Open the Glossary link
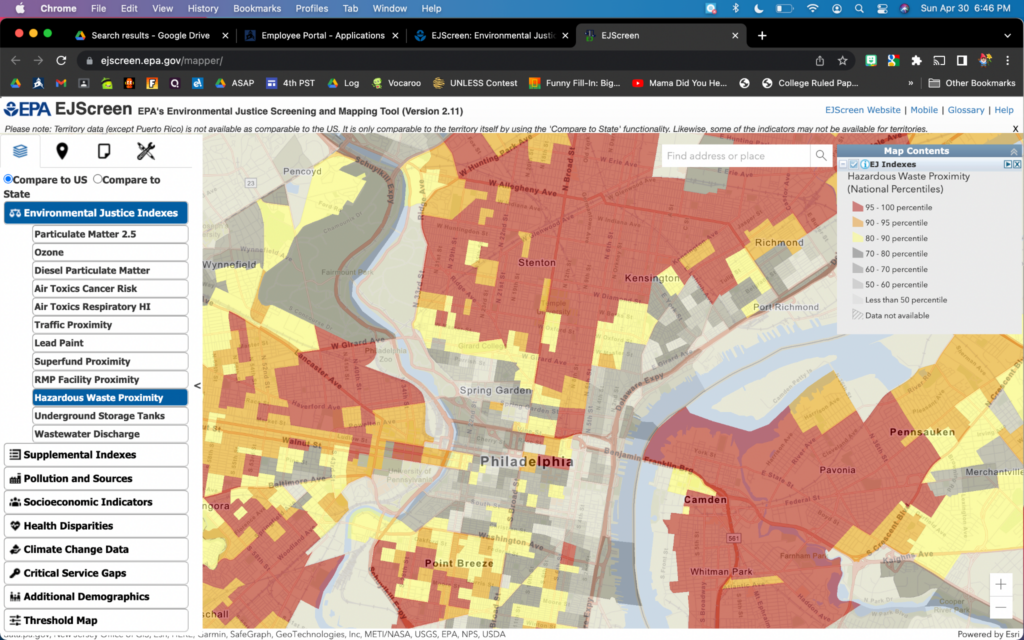 click(966, 110)
